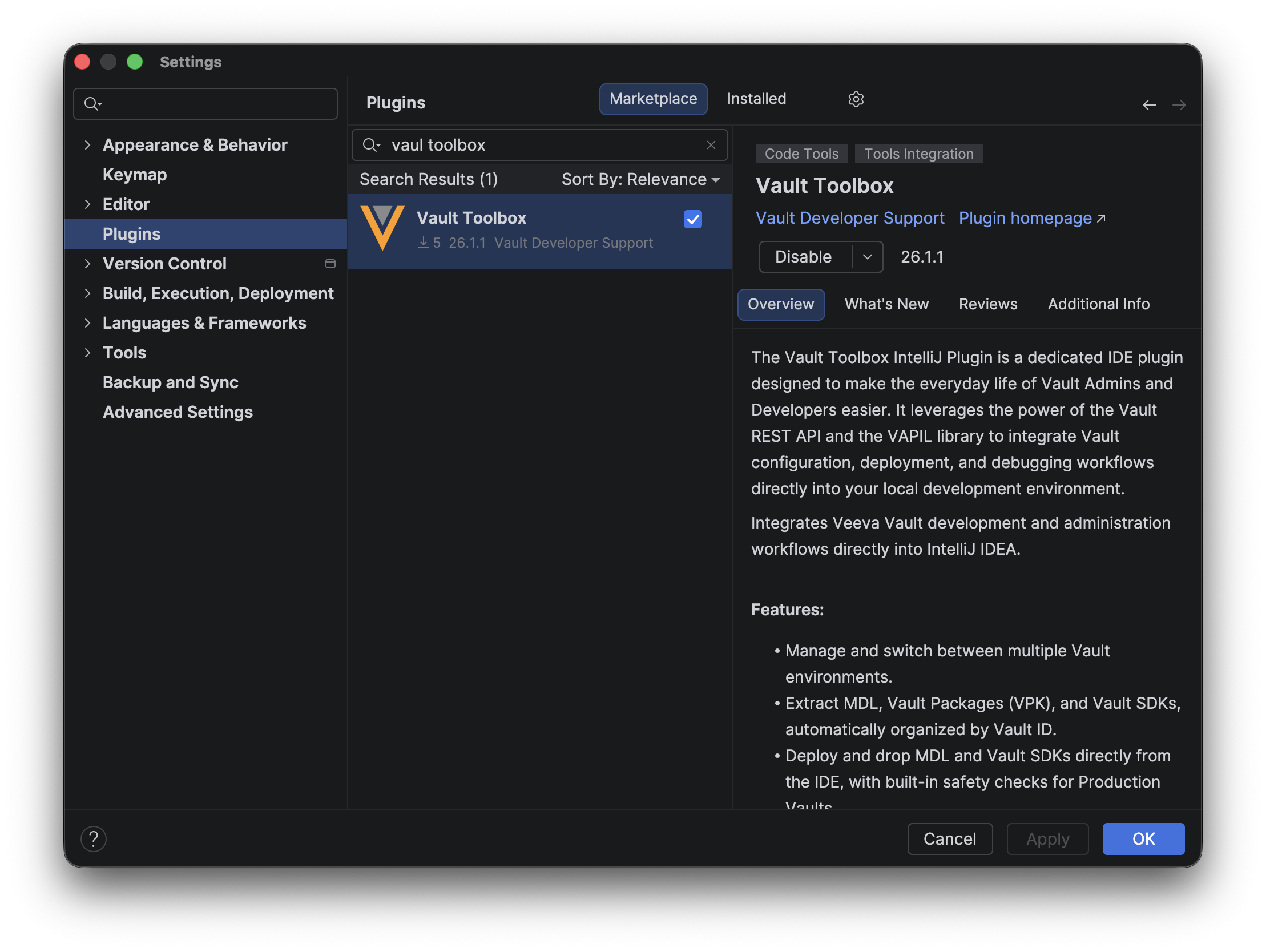Click the settings search magnifier icon
The width and height of the screenshot is (1266, 952).
pos(92,104)
